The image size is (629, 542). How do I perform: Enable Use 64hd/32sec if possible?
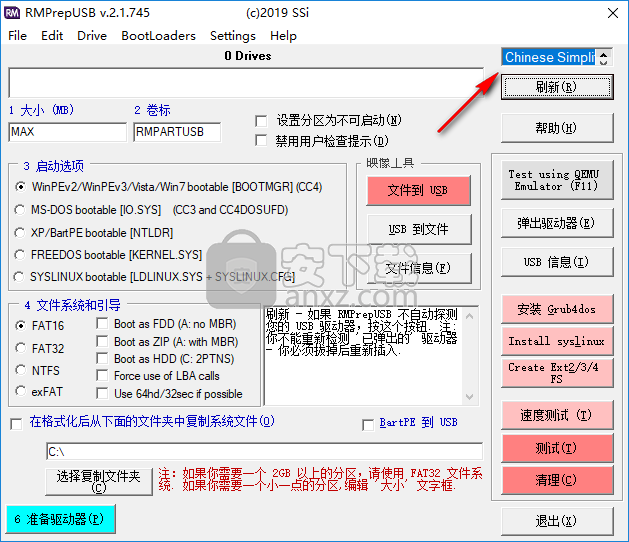point(102,393)
